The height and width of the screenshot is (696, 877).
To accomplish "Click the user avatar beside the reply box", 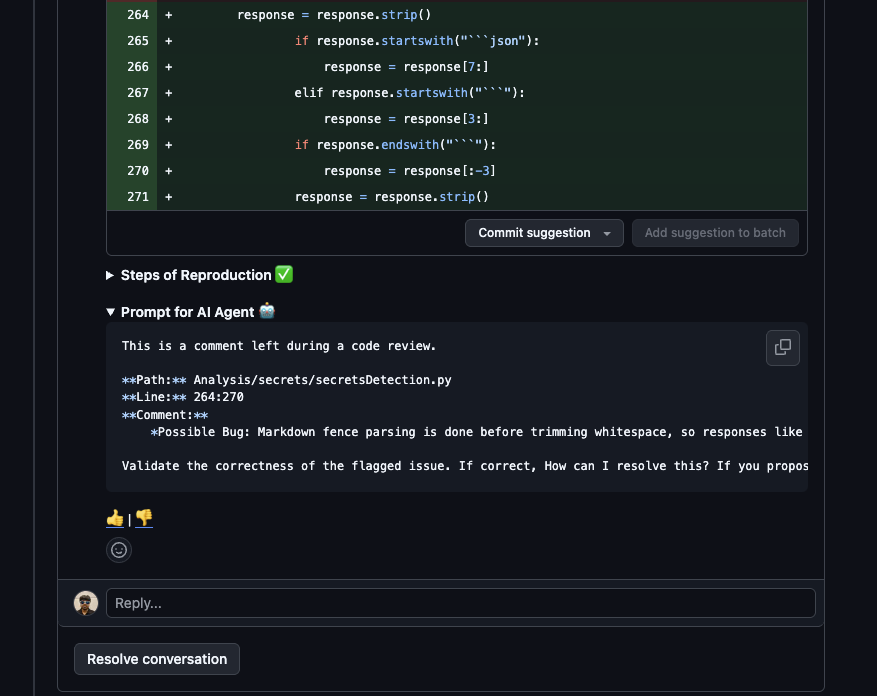I will pos(86,603).
